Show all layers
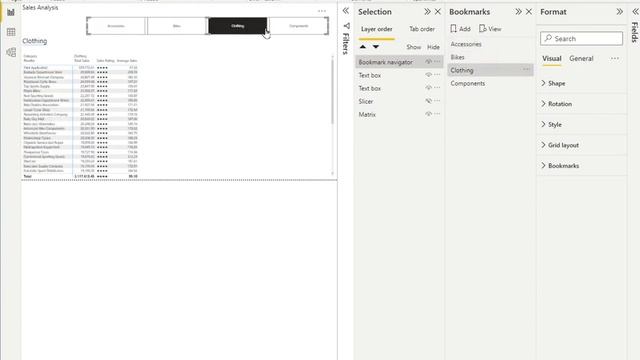Image resolution: width=640 pixels, height=360 pixels. pos(413,47)
